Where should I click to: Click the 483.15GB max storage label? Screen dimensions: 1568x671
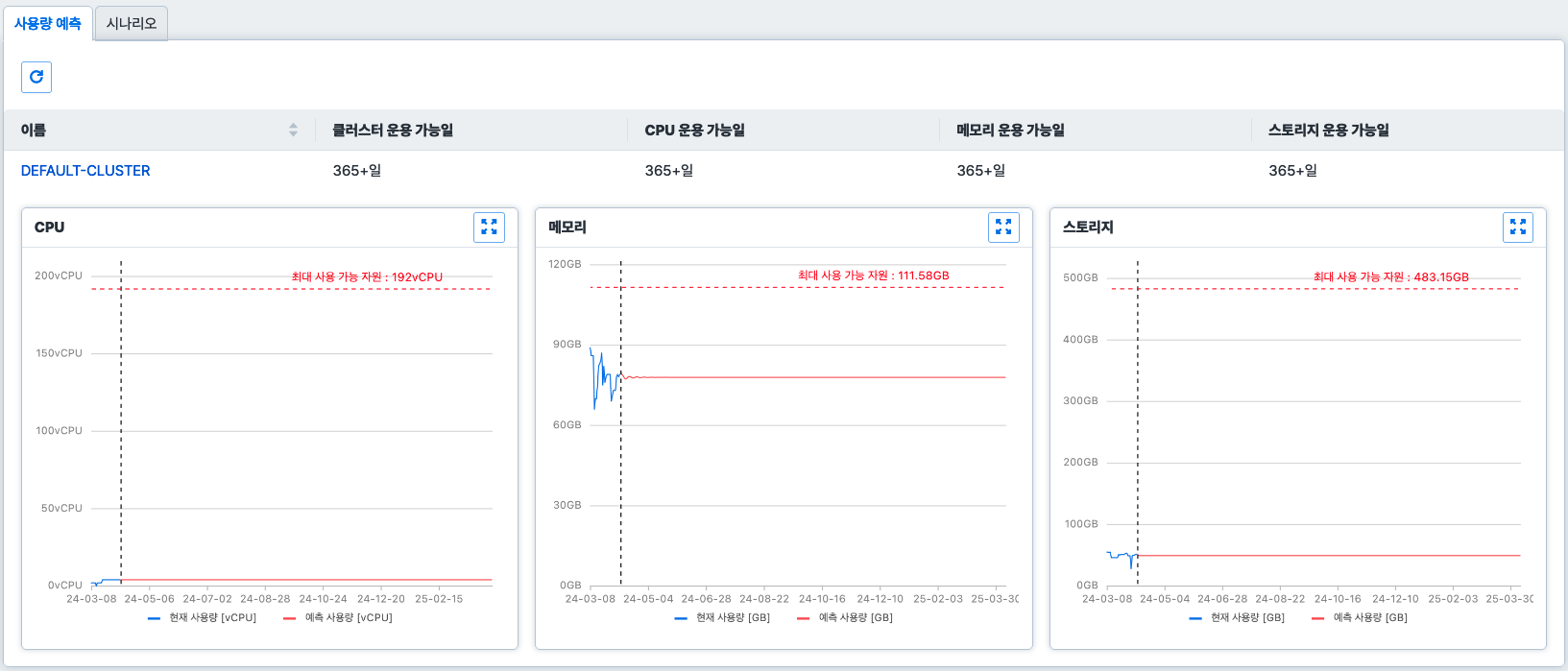(x=1390, y=276)
